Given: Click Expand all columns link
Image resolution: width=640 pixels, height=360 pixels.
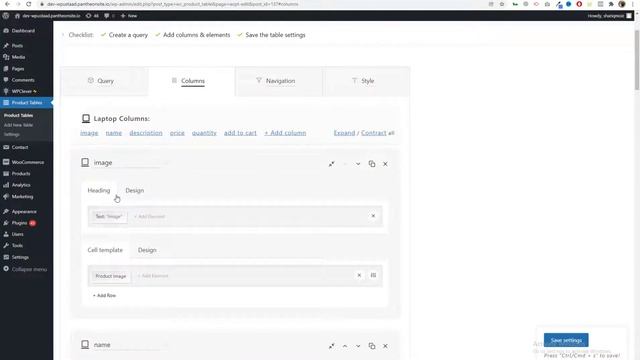Looking at the screenshot, I should pos(344,133).
